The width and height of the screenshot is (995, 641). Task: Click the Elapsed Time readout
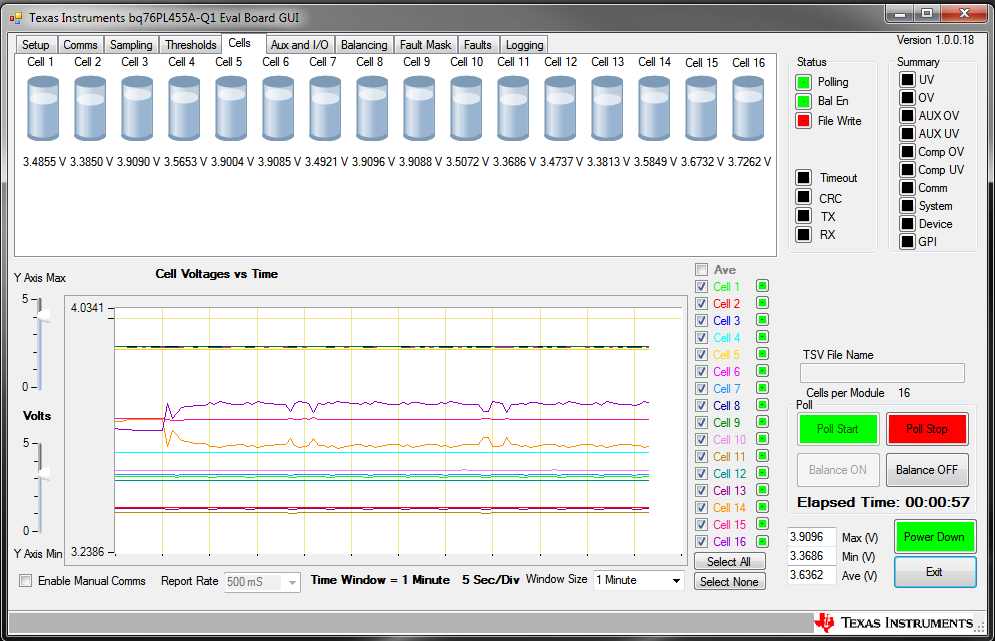click(x=883, y=503)
